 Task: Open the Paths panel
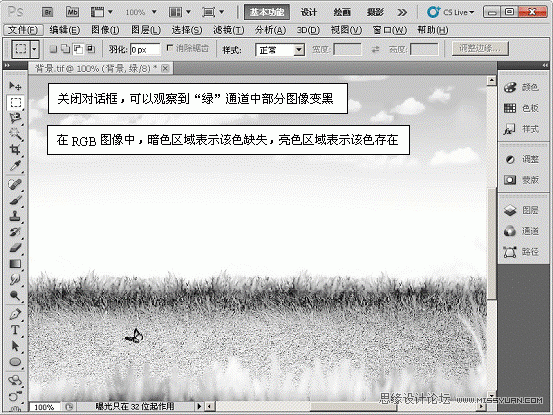coord(522,252)
